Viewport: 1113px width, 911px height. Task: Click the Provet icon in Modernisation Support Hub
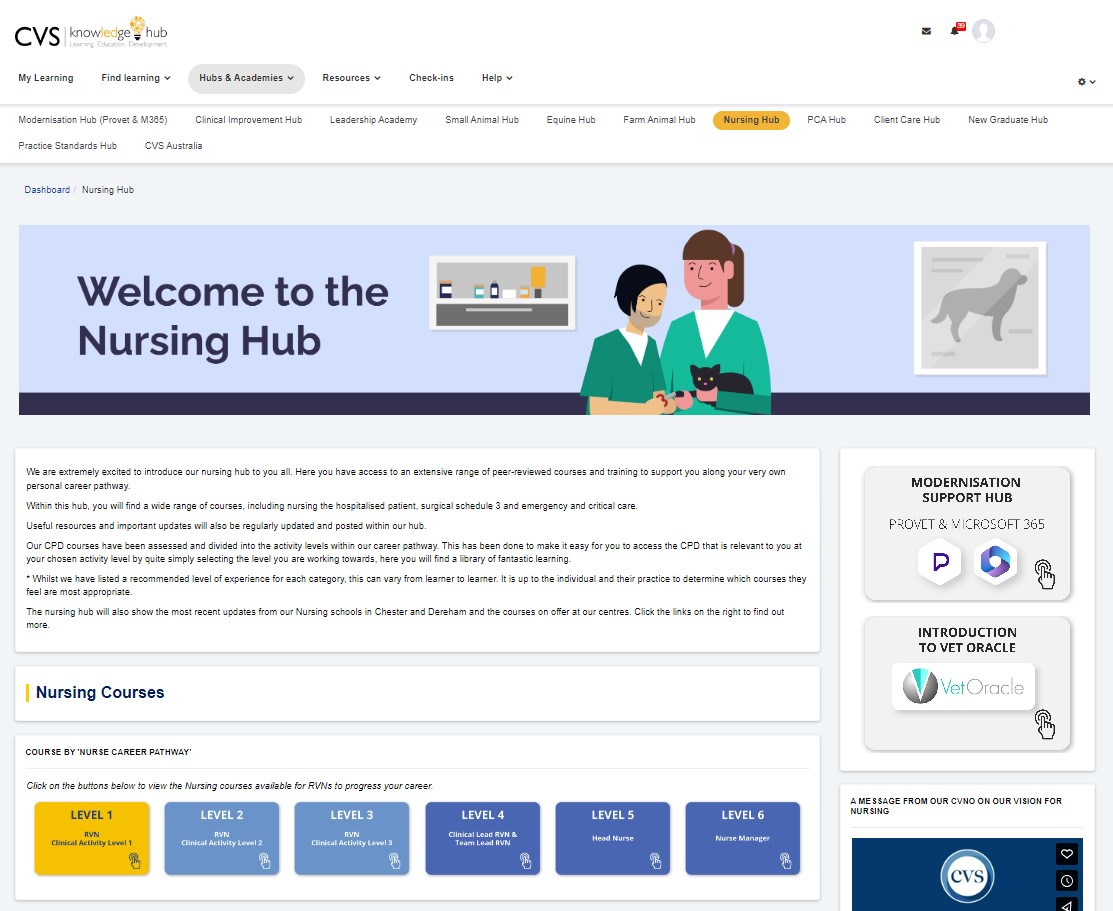tap(939, 562)
